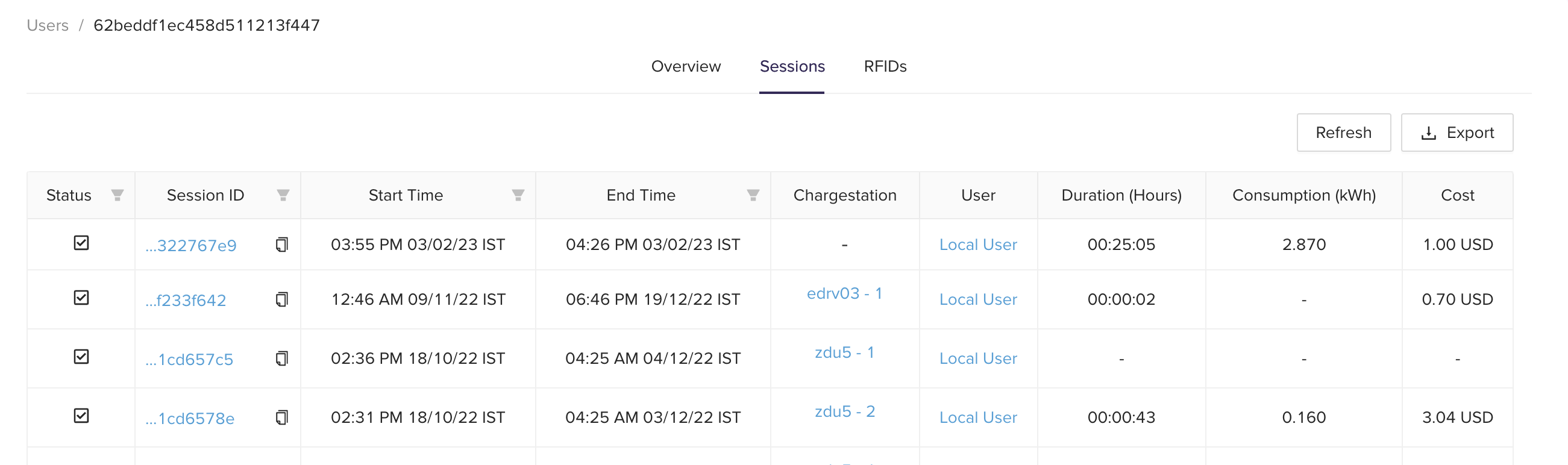The height and width of the screenshot is (465, 1568).
Task: Open session link ...1cd657c5
Action: point(189,359)
